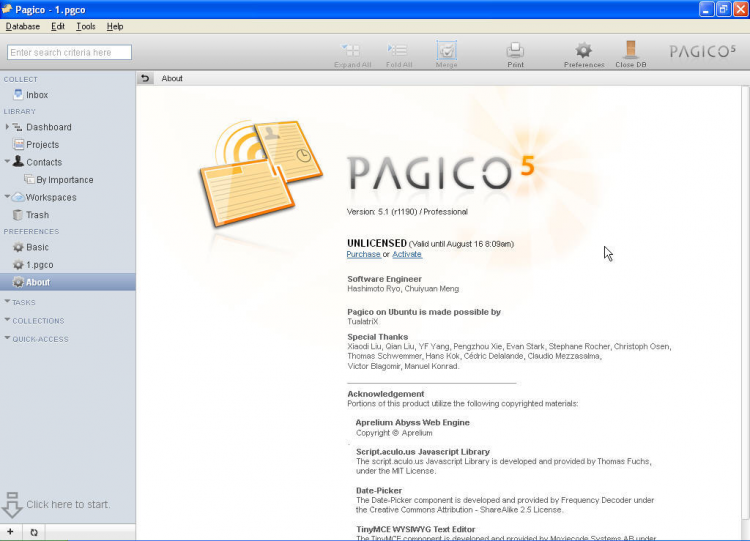Click the plus add button at bottom
Image resolution: width=750 pixels, height=541 pixels.
pos(10,532)
